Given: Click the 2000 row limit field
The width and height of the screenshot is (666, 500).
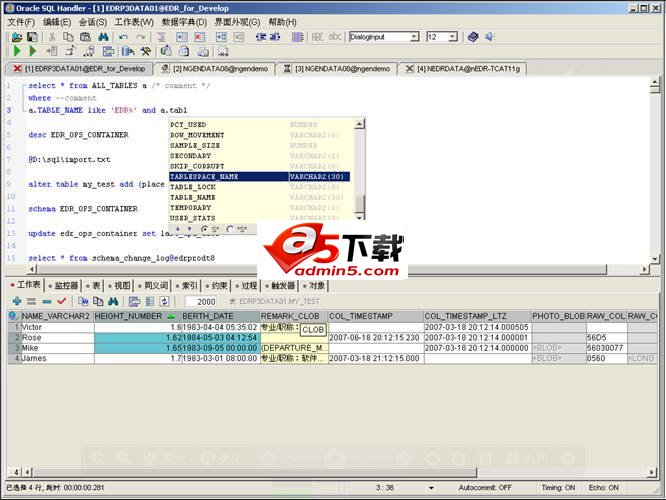Looking at the screenshot, I should coord(201,302).
